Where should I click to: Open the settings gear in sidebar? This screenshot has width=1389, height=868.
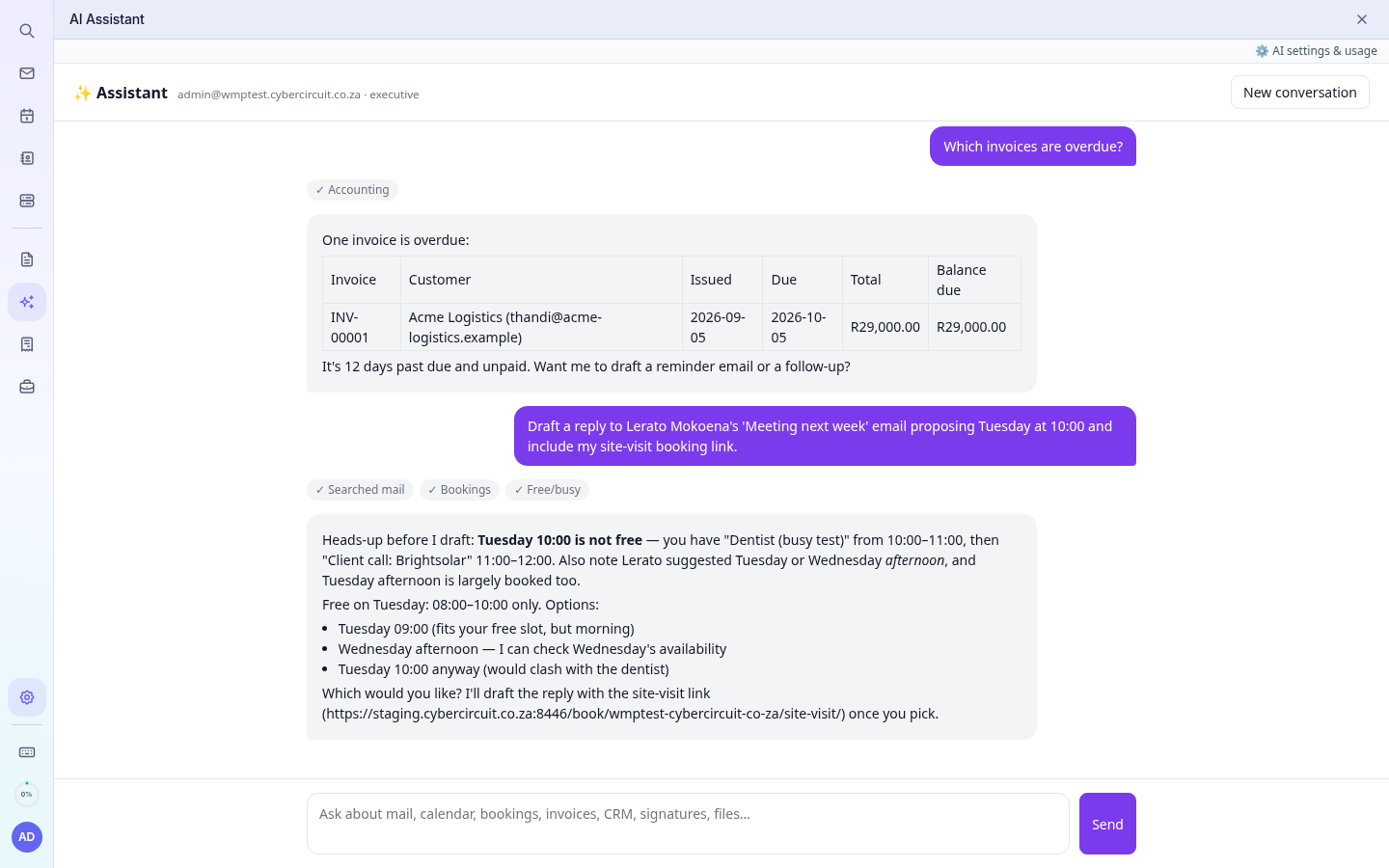coord(27,697)
